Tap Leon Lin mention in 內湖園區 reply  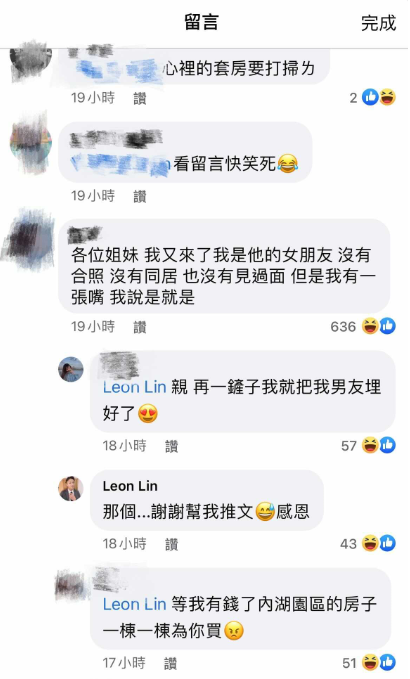134,604
